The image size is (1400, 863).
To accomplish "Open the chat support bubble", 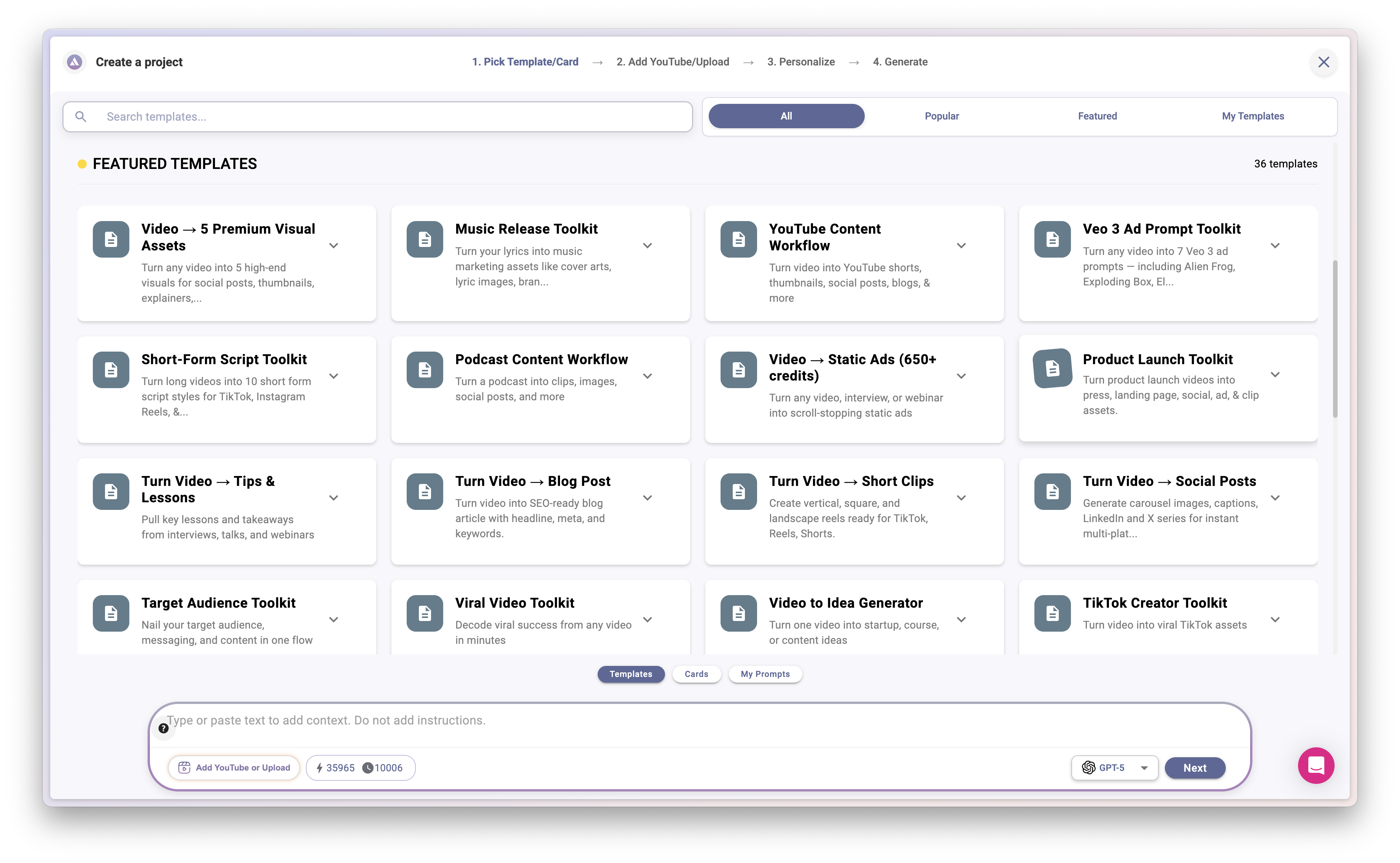I will coord(1316,765).
